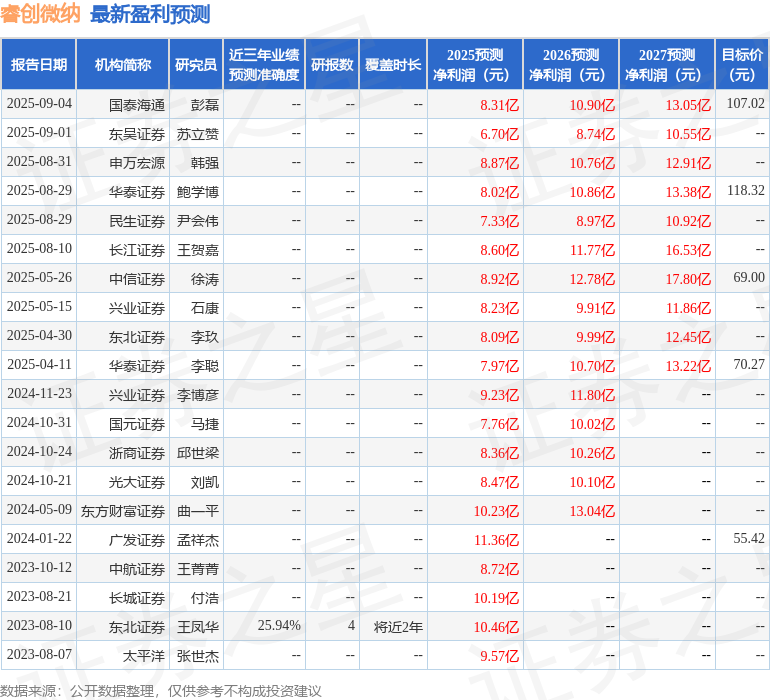Image resolution: width=770 pixels, height=700 pixels.
Task: Click analyst name 彭磊
Action: [x=205, y=104]
